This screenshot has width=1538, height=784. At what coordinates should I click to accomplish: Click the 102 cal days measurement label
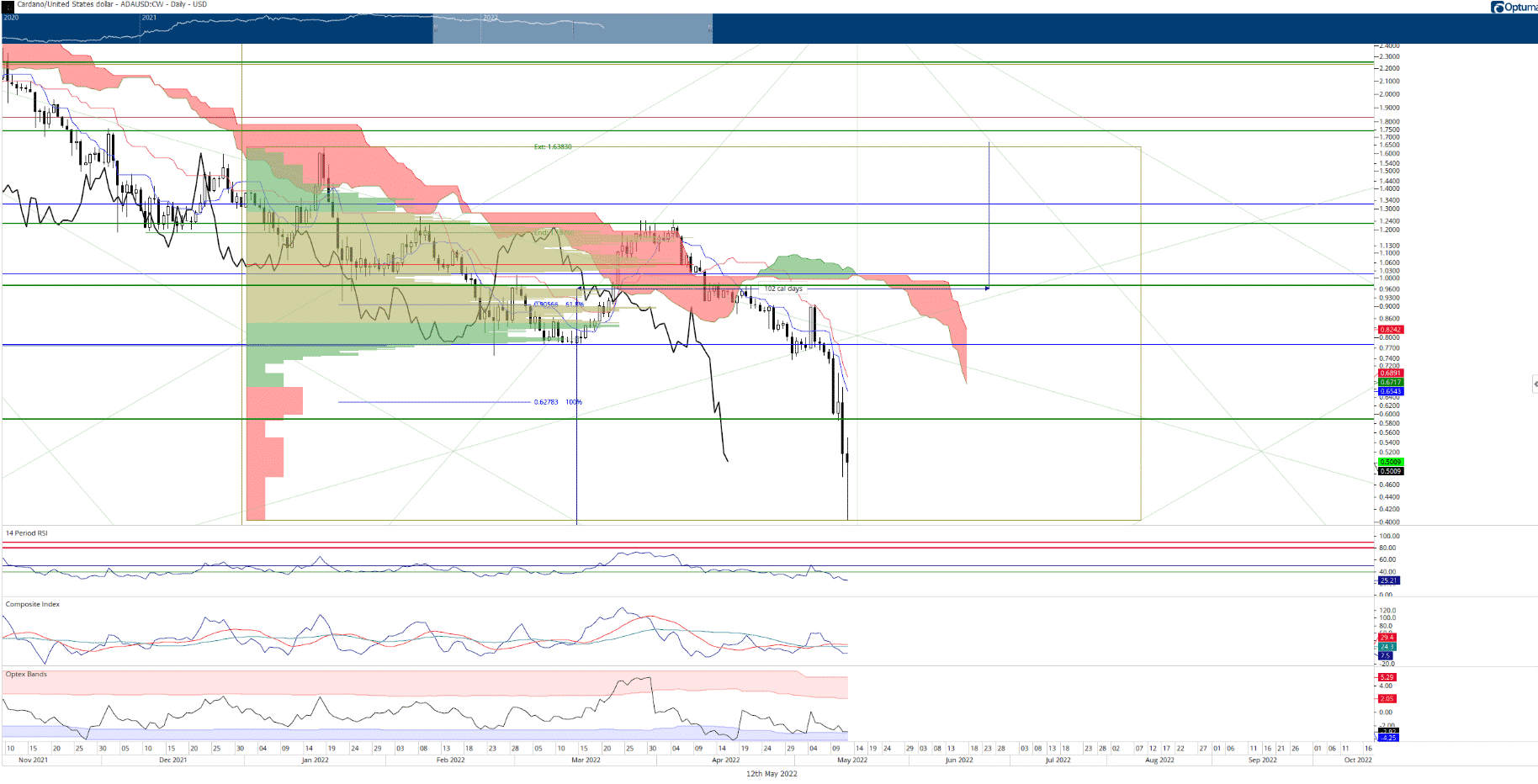coord(782,289)
